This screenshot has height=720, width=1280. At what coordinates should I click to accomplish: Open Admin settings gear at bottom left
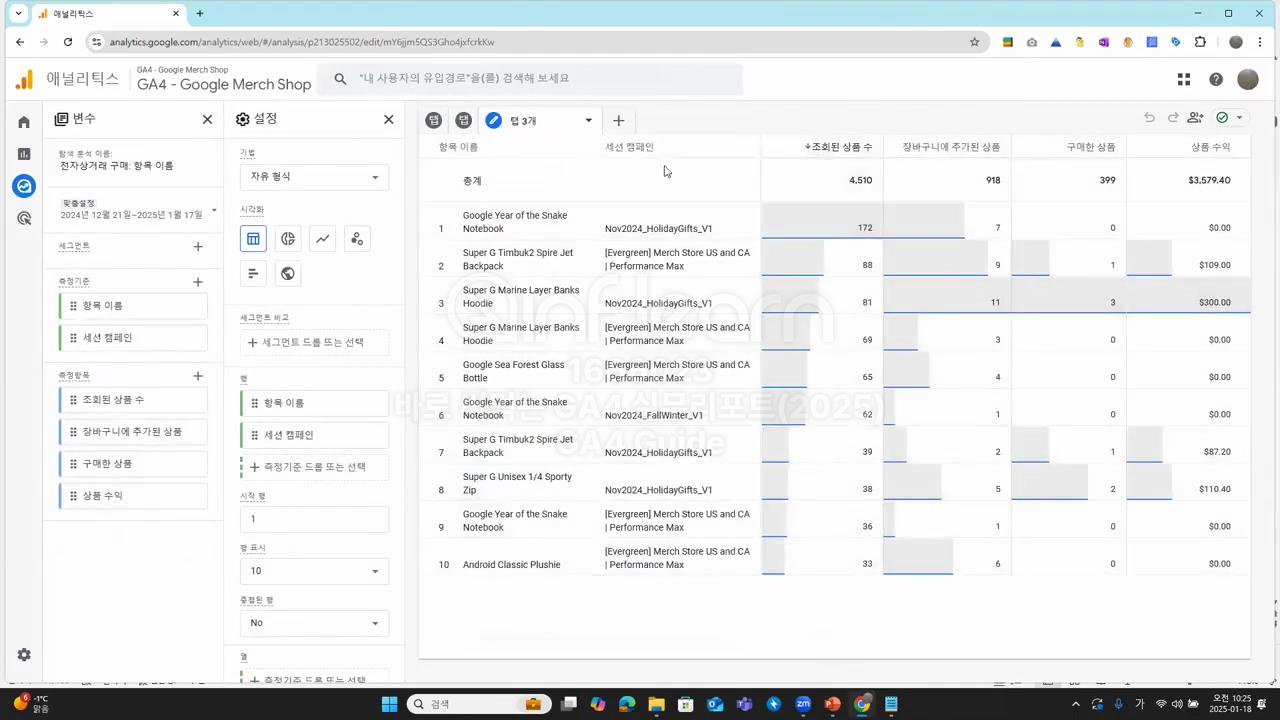click(x=24, y=655)
